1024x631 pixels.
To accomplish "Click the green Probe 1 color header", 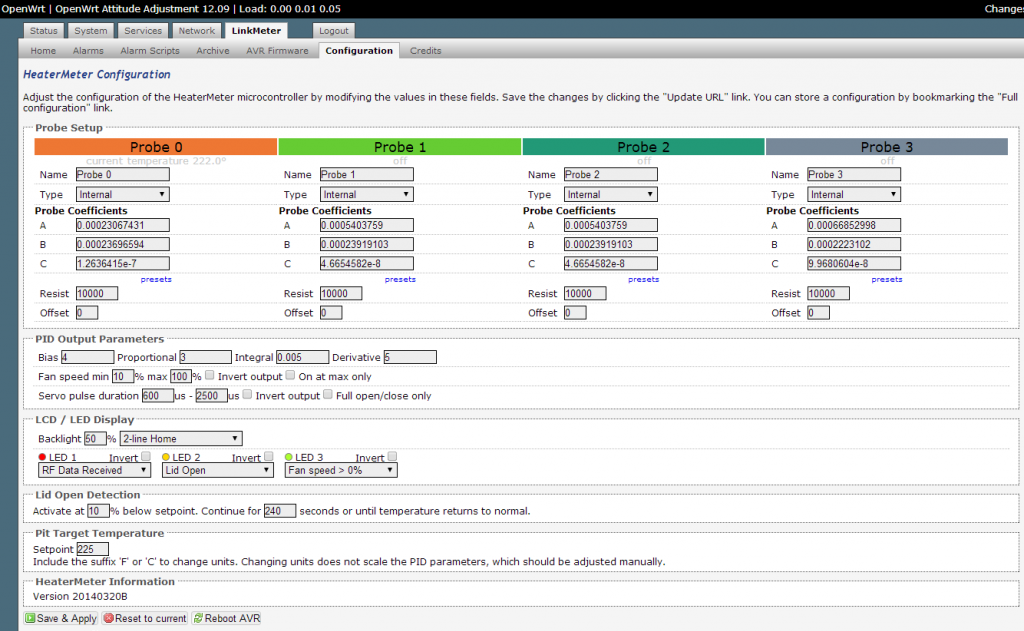I will pyautogui.click(x=400, y=147).
